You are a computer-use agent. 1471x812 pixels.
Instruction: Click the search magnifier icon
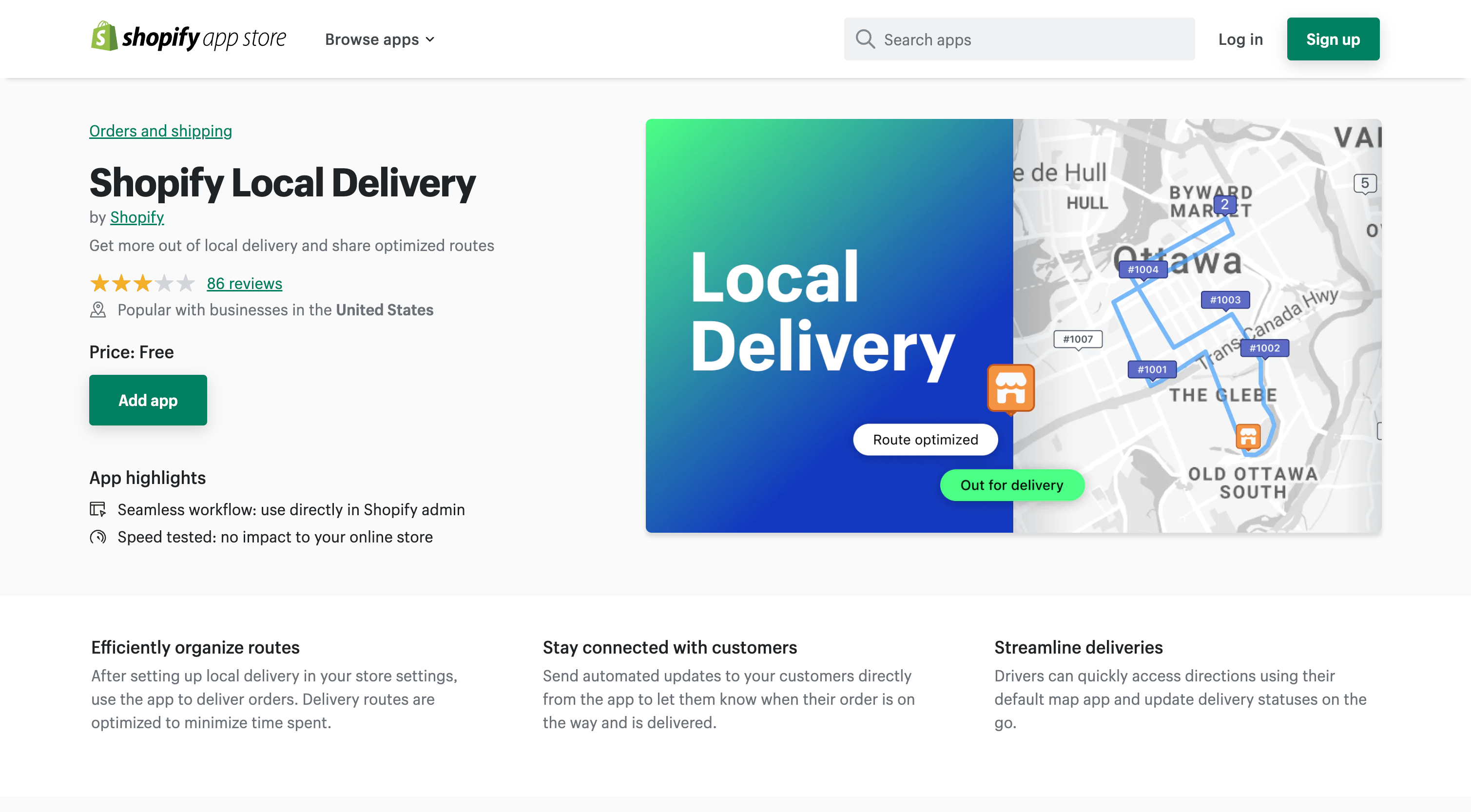coord(865,39)
